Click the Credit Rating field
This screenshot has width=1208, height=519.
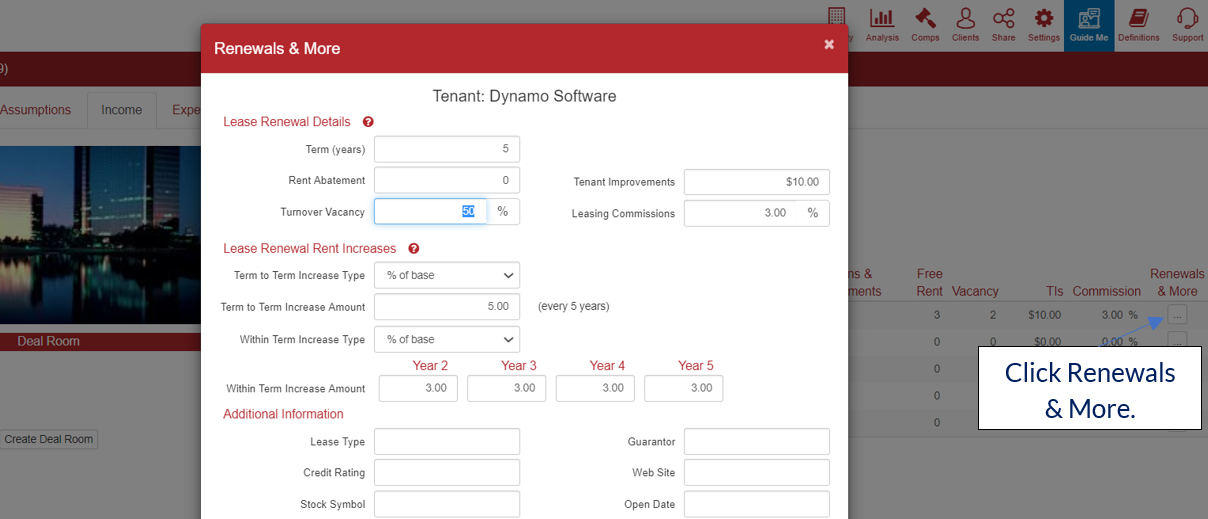pos(447,472)
